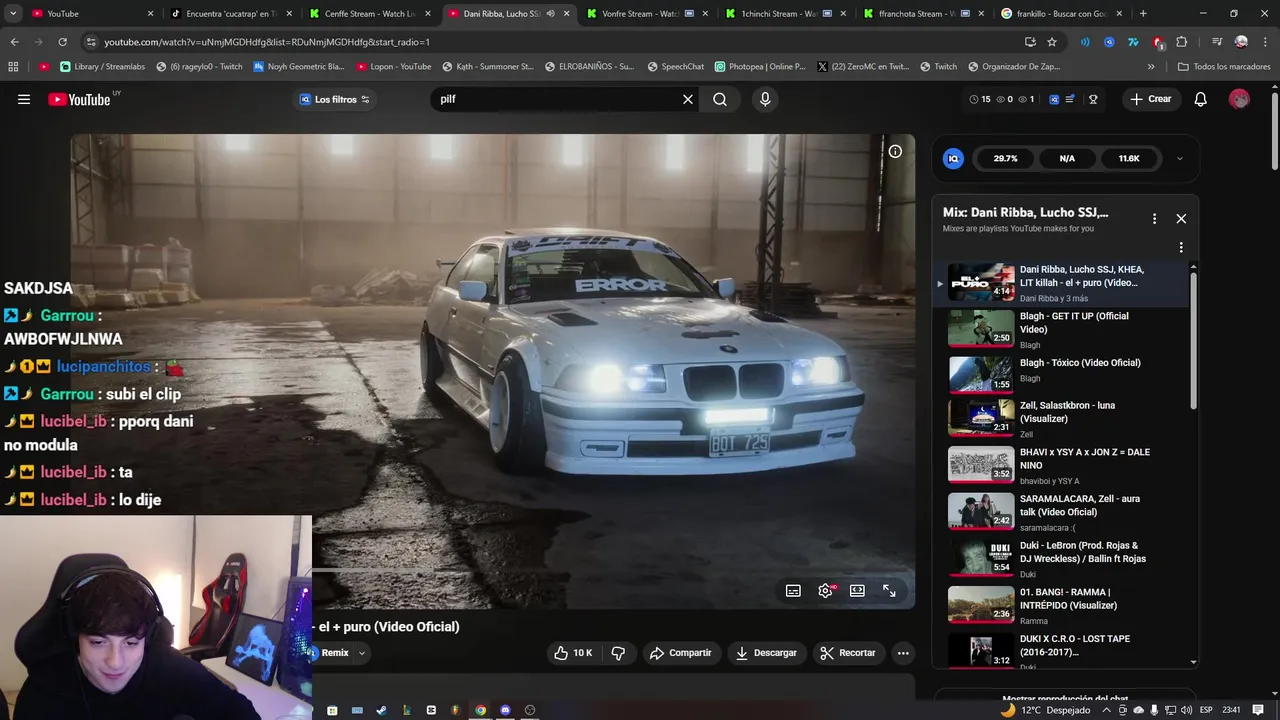
Task: Install app icon in address bar
Action: point(1030,42)
